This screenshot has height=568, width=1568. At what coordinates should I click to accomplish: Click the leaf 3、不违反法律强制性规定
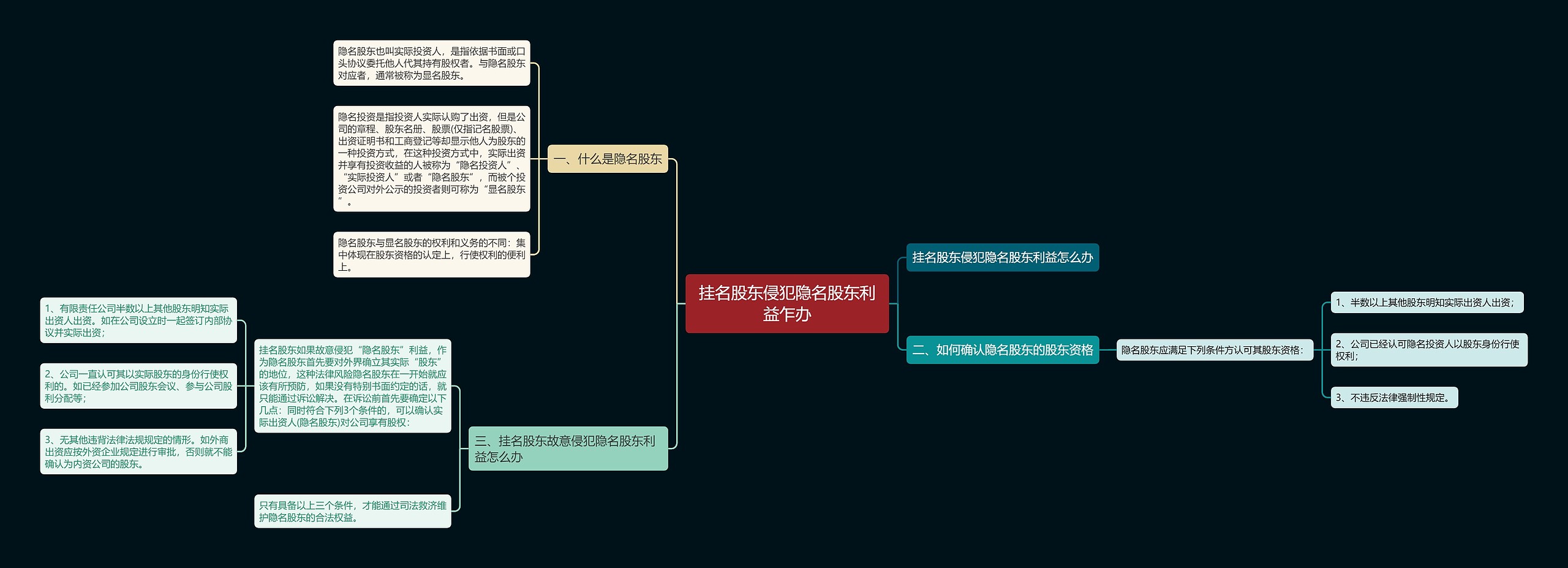(x=1394, y=398)
